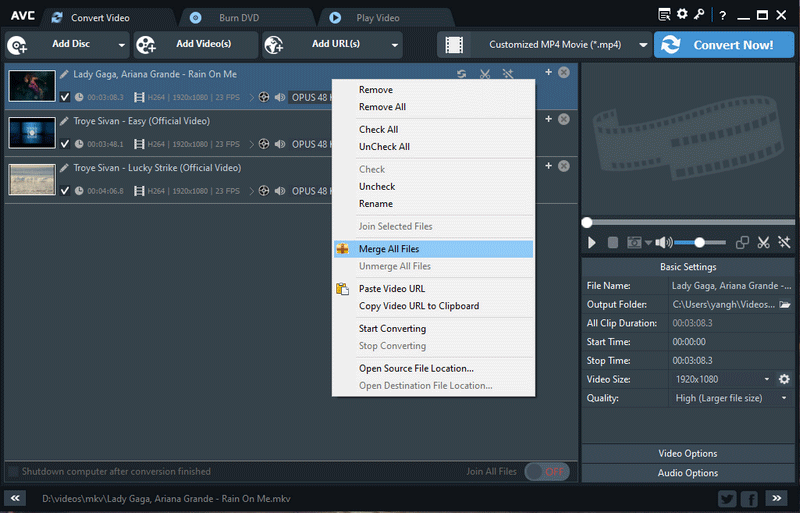The width and height of the screenshot is (800, 513).
Task: Click the registration key icon
Action: 699,14
